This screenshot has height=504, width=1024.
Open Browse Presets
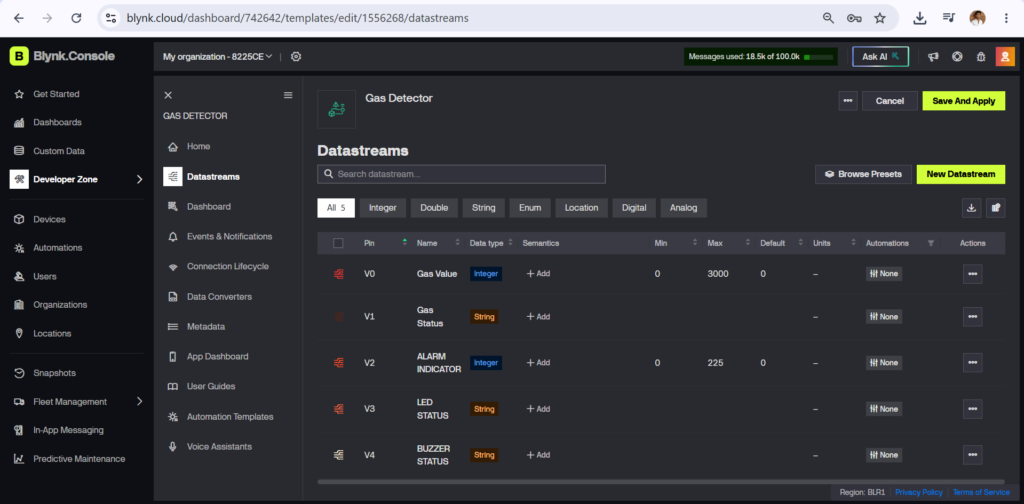[x=863, y=174]
